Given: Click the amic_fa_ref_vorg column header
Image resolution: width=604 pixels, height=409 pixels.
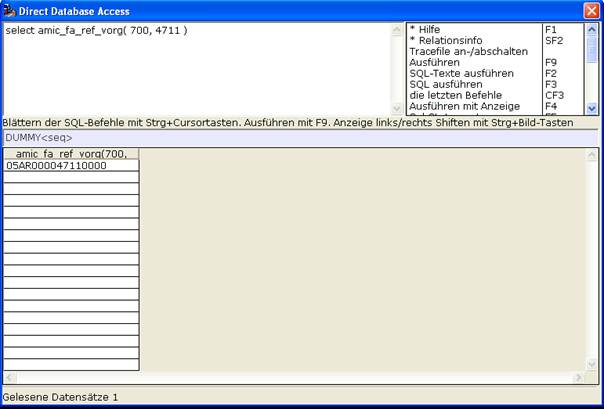Looking at the screenshot, I should coord(71,154).
